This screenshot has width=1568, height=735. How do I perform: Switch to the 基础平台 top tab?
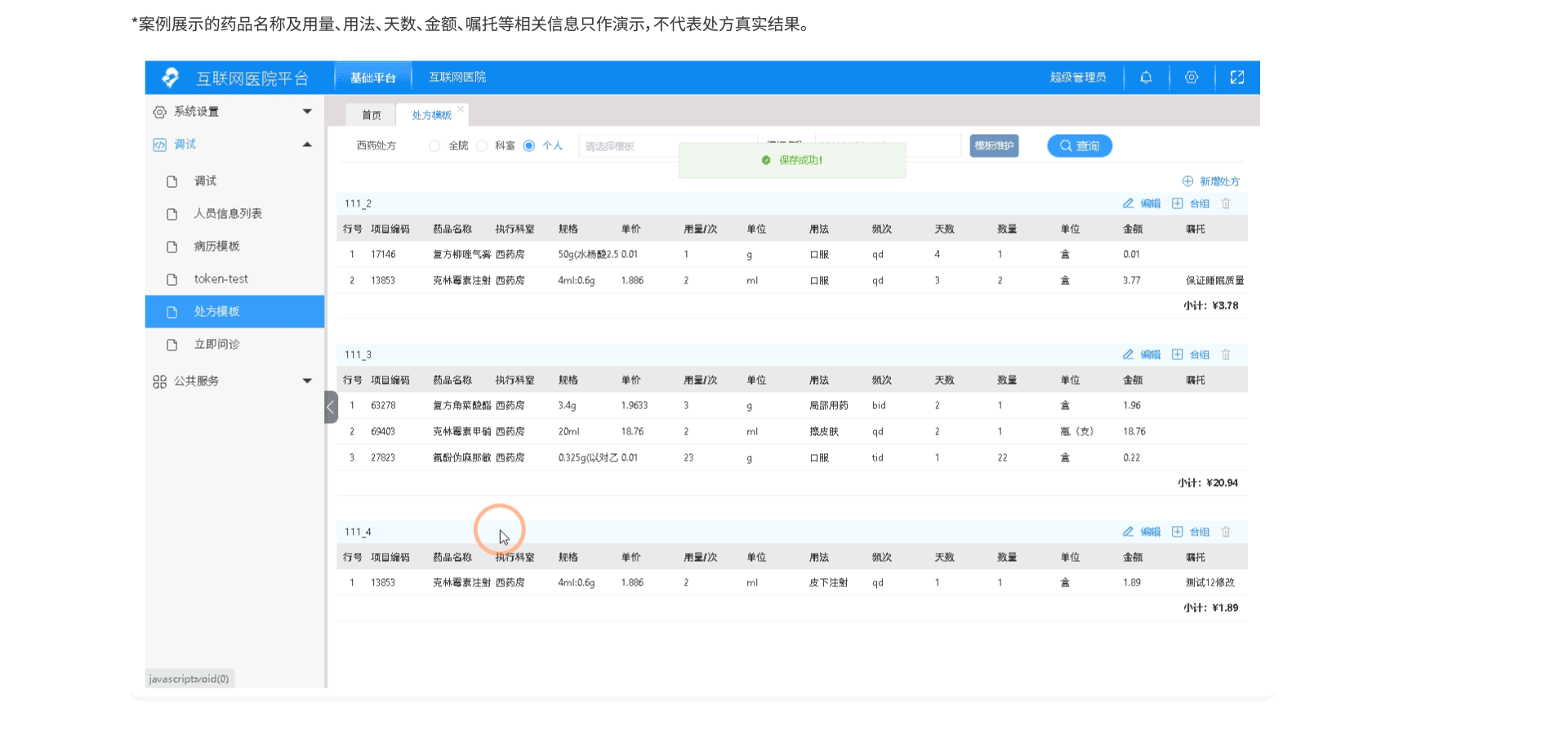(373, 78)
